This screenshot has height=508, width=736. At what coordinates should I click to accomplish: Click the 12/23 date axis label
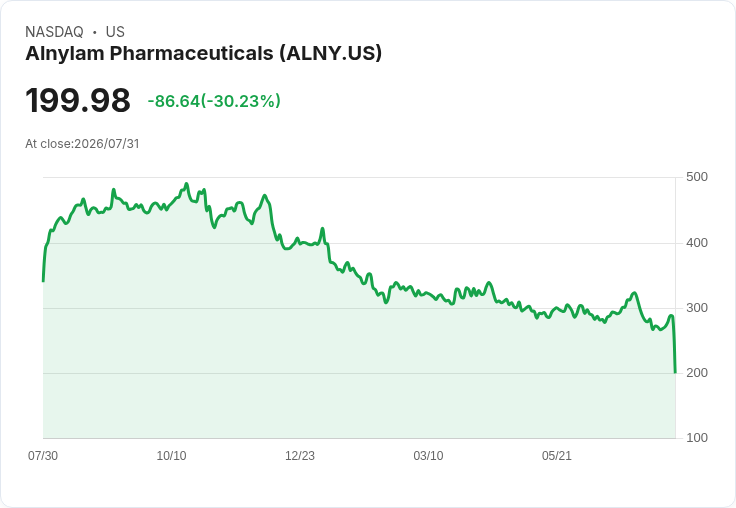300,456
